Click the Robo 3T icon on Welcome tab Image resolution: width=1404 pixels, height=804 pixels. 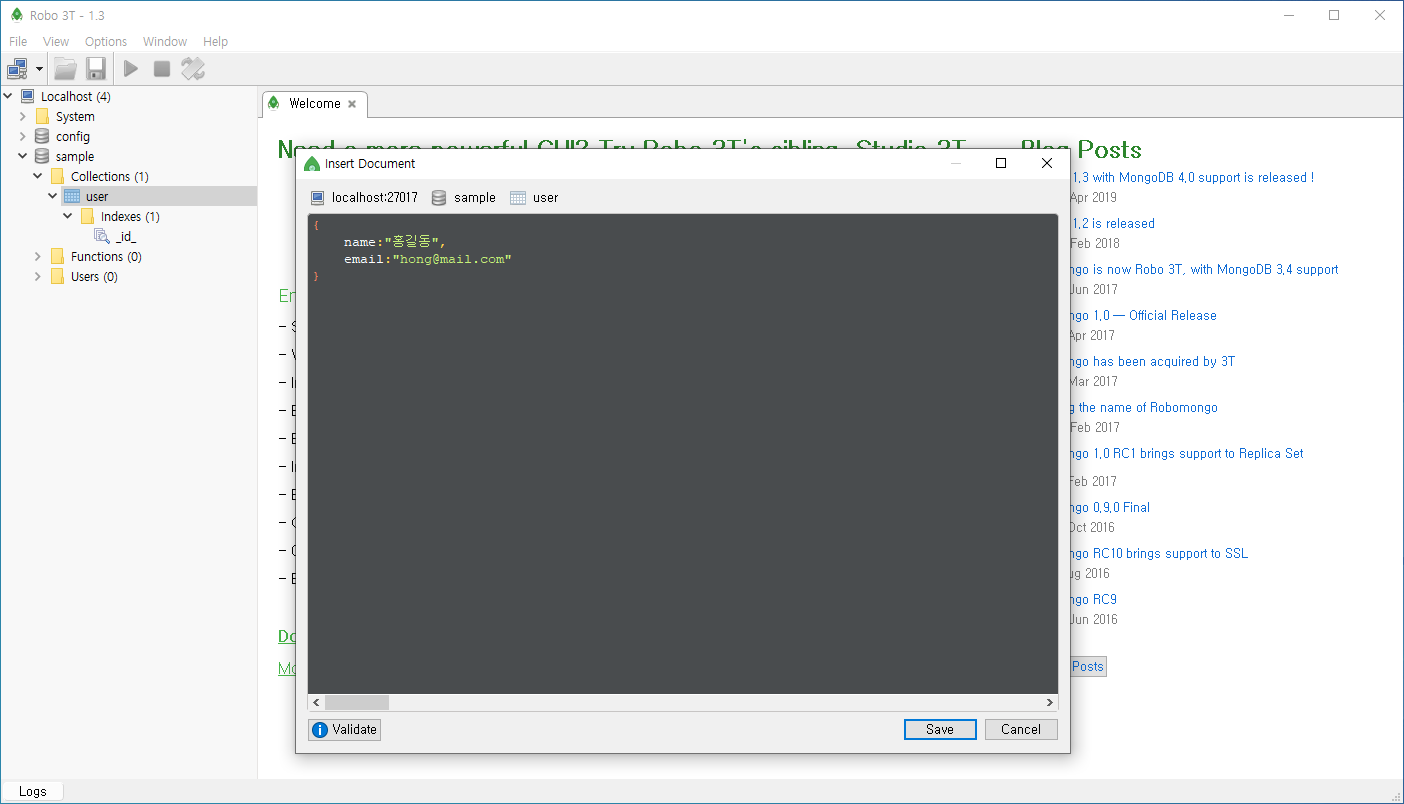click(274, 103)
